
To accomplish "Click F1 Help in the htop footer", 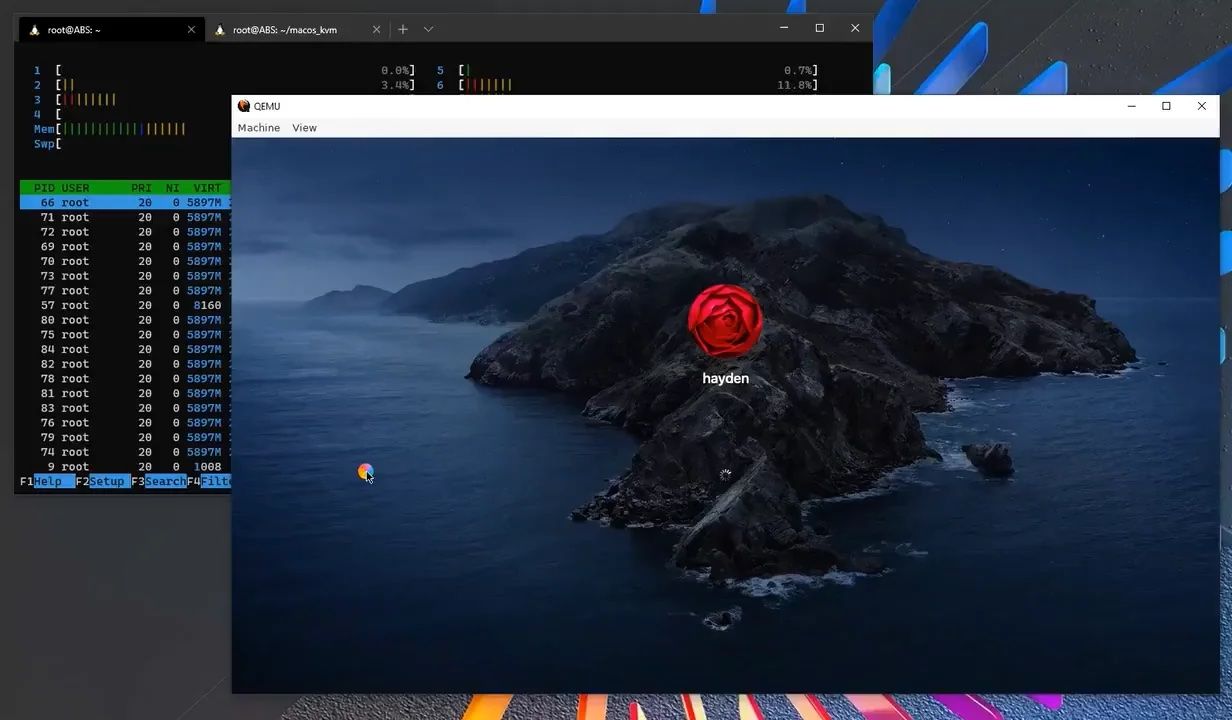I will (47, 481).
